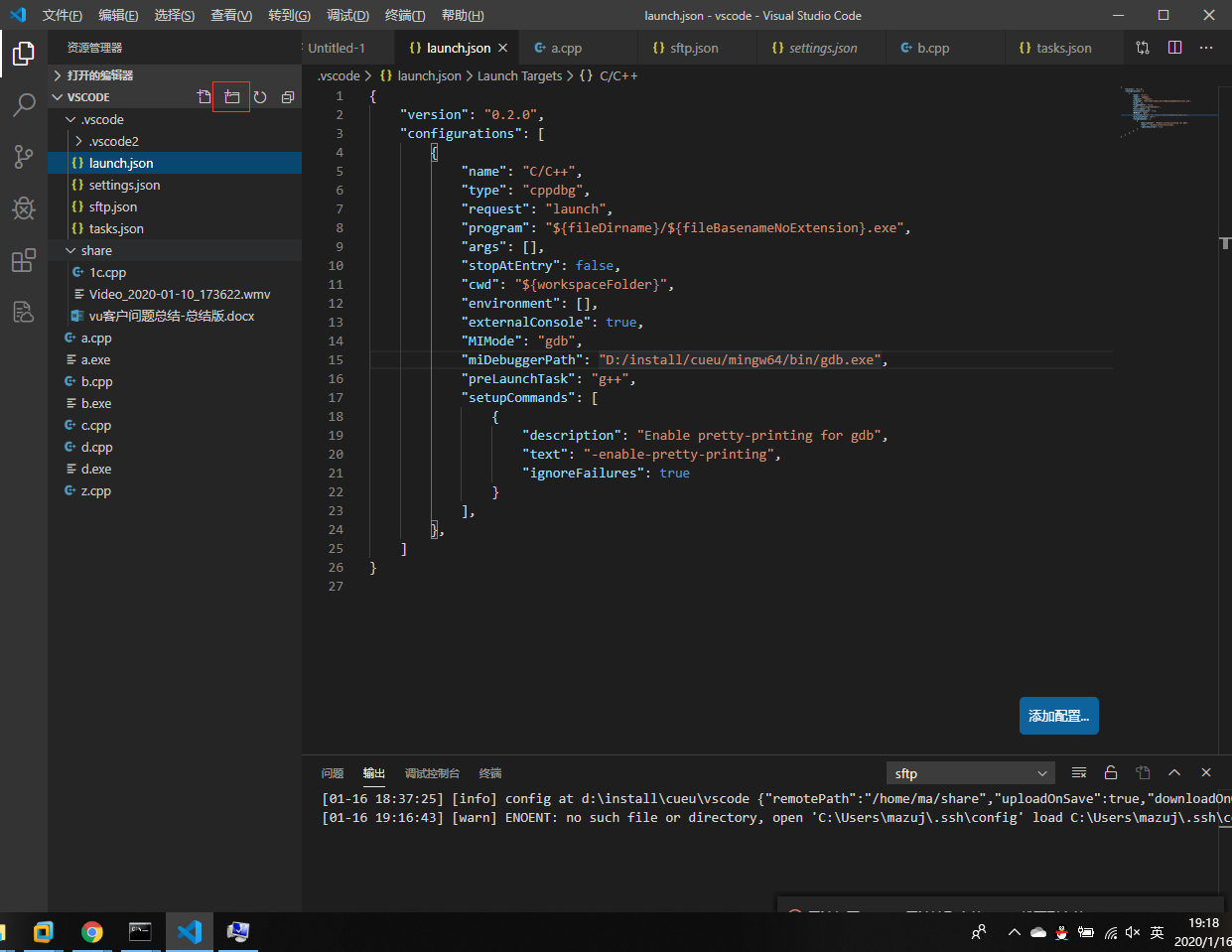The image size is (1232, 952).
Task: Toggle the muted volume tray icon
Action: [x=1133, y=932]
